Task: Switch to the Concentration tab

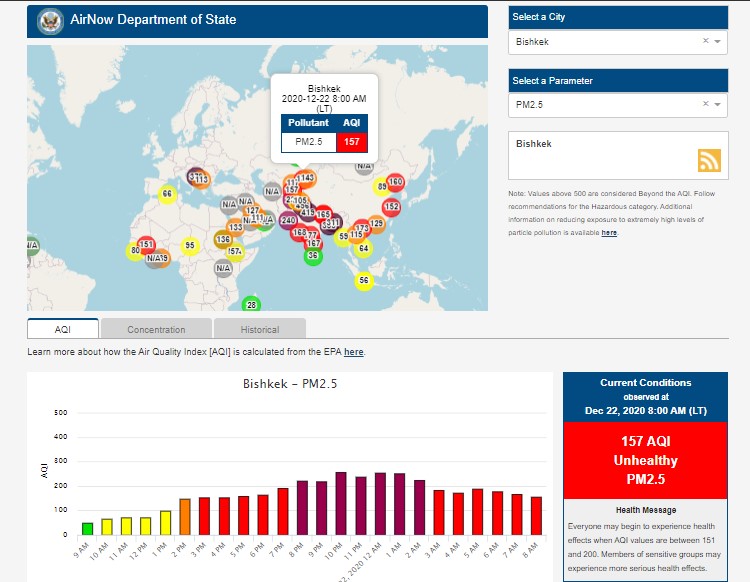Action: (x=156, y=329)
